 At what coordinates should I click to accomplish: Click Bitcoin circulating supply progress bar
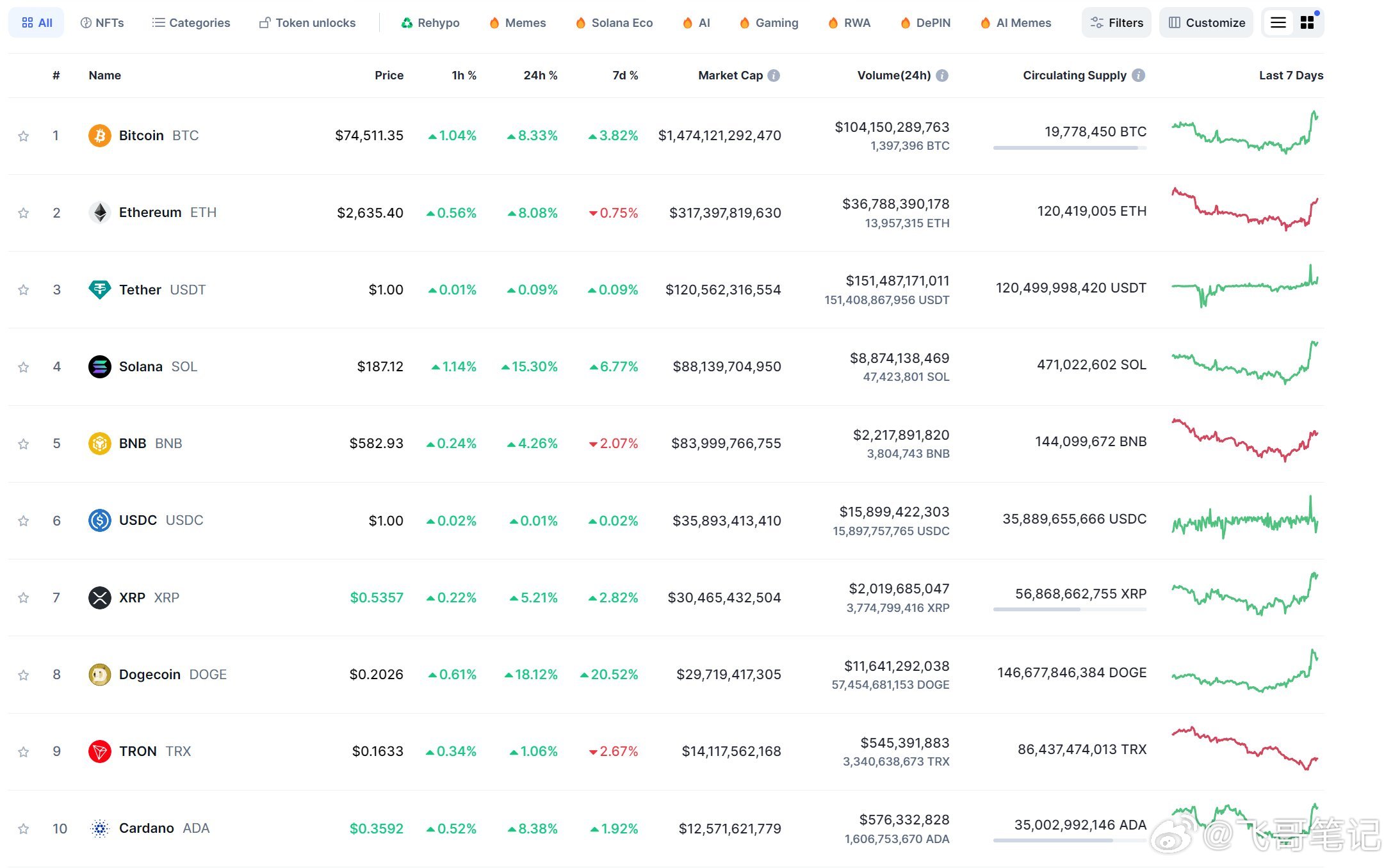(1070, 148)
